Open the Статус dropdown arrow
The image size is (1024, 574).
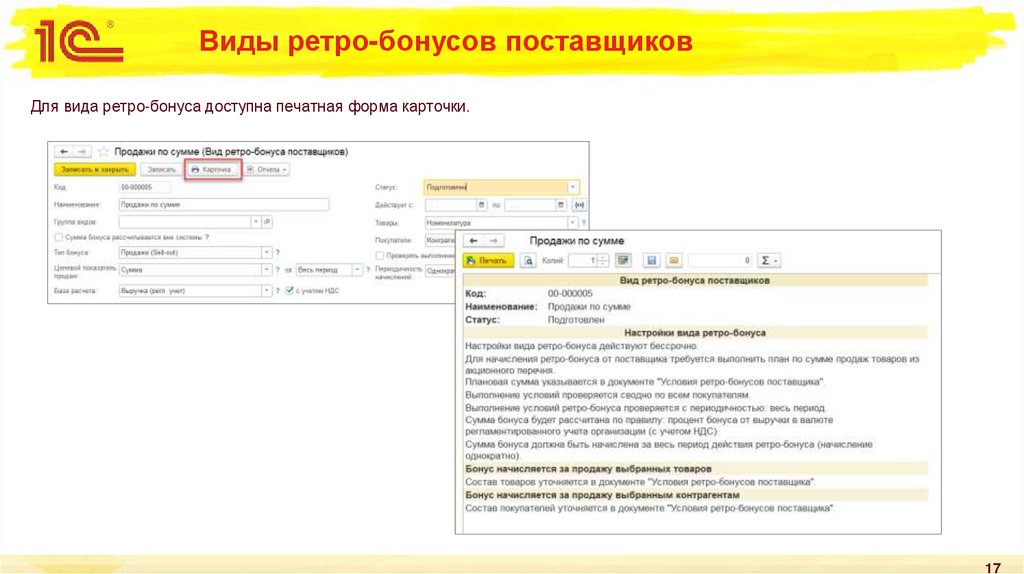[x=573, y=187]
